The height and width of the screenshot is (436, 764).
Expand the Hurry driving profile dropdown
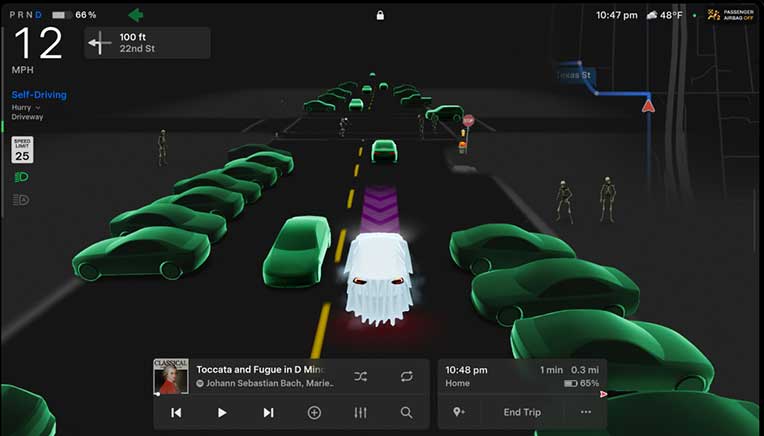[25, 107]
